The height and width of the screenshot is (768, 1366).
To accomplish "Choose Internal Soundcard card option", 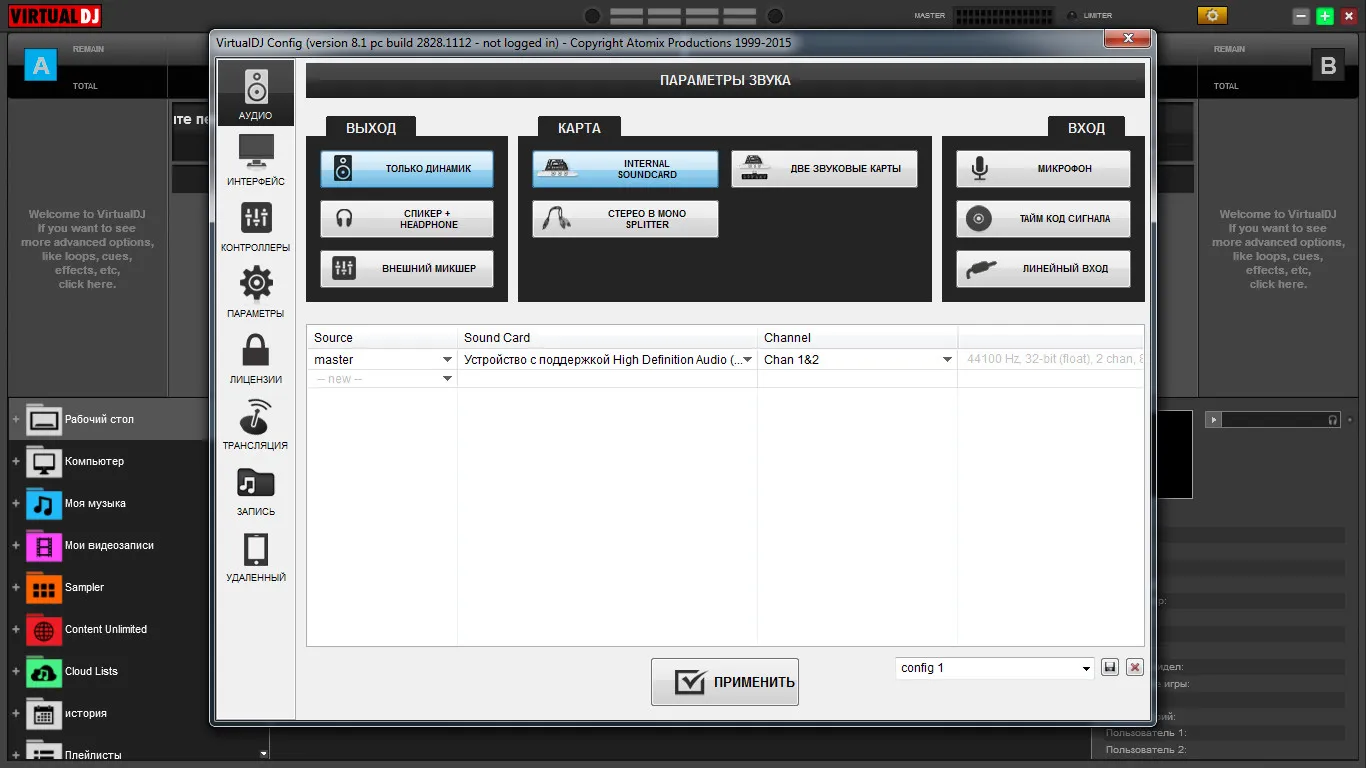I will (625, 169).
